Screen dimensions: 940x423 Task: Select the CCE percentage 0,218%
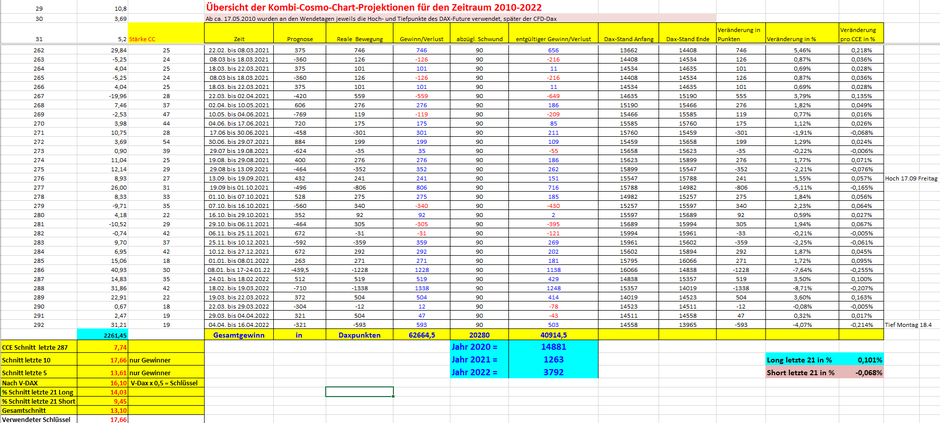pyautogui.click(x=860, y=52)
